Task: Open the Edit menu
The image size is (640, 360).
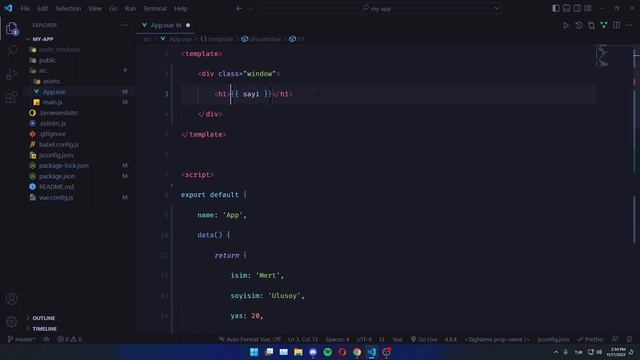Action: 42,8
